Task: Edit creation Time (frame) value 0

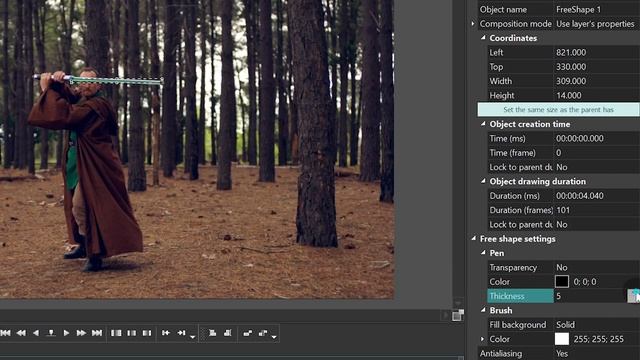Action: pos(596,153)
